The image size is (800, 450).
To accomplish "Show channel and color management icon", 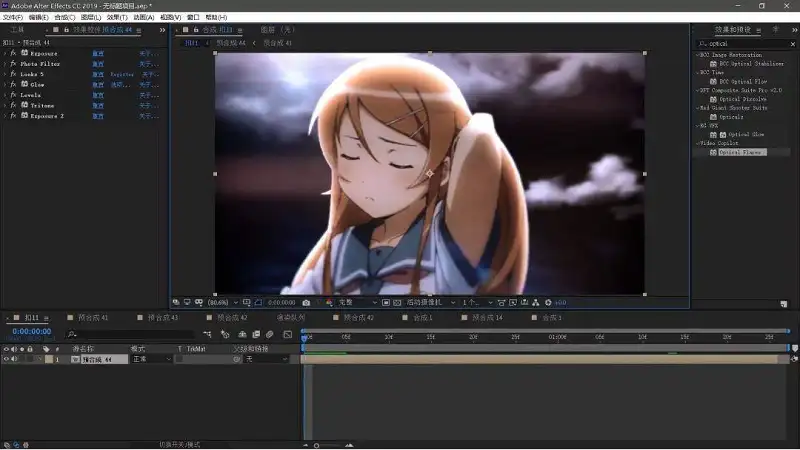I will [329, 303].
